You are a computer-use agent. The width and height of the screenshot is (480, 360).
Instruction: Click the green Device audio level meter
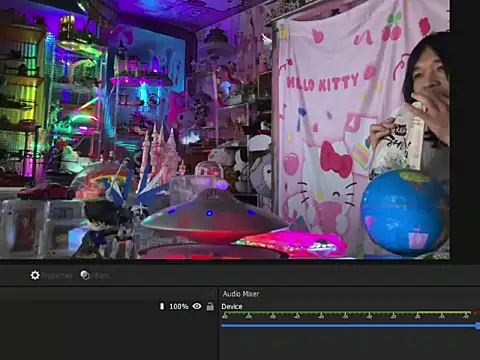click(x=320, y=313)
